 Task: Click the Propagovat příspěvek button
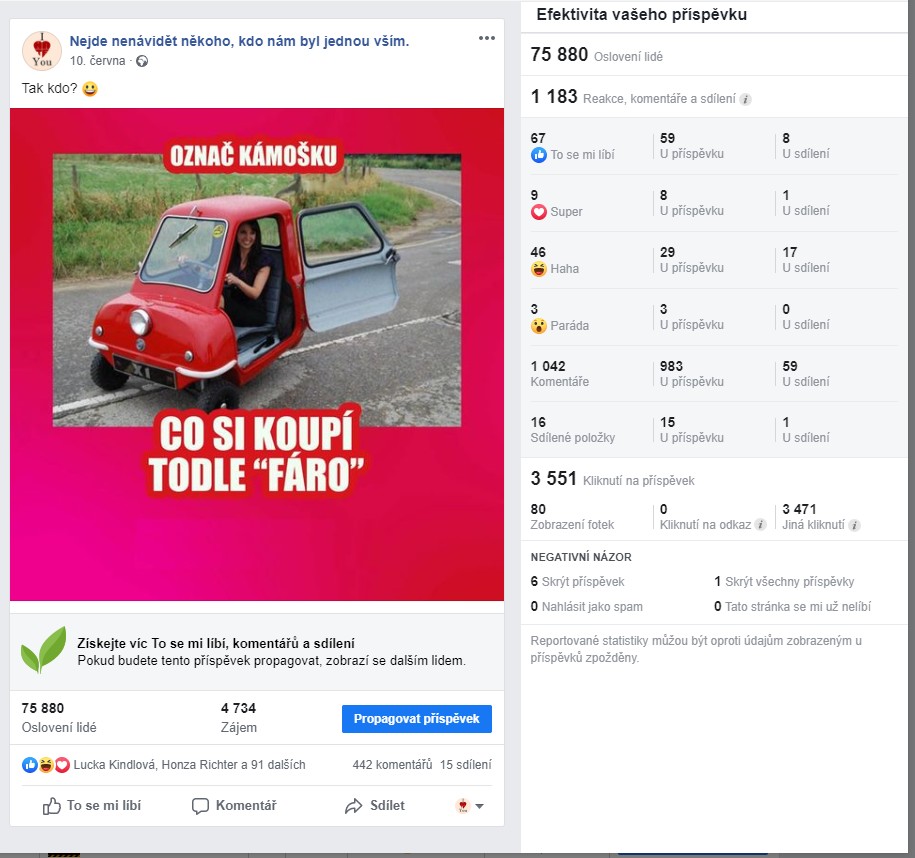[x=417, y=719]
